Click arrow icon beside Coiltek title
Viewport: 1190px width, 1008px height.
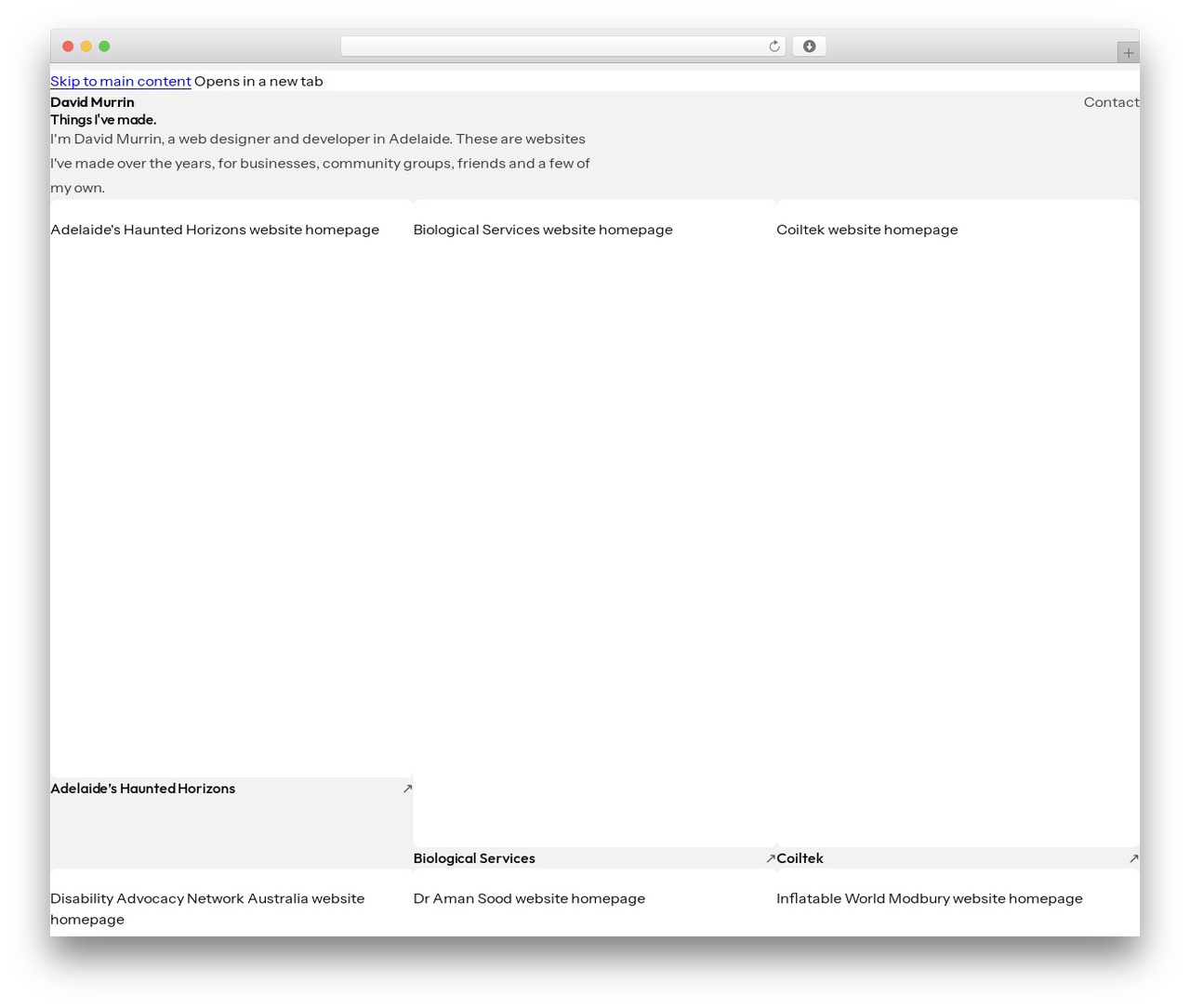click(1133, 858)
